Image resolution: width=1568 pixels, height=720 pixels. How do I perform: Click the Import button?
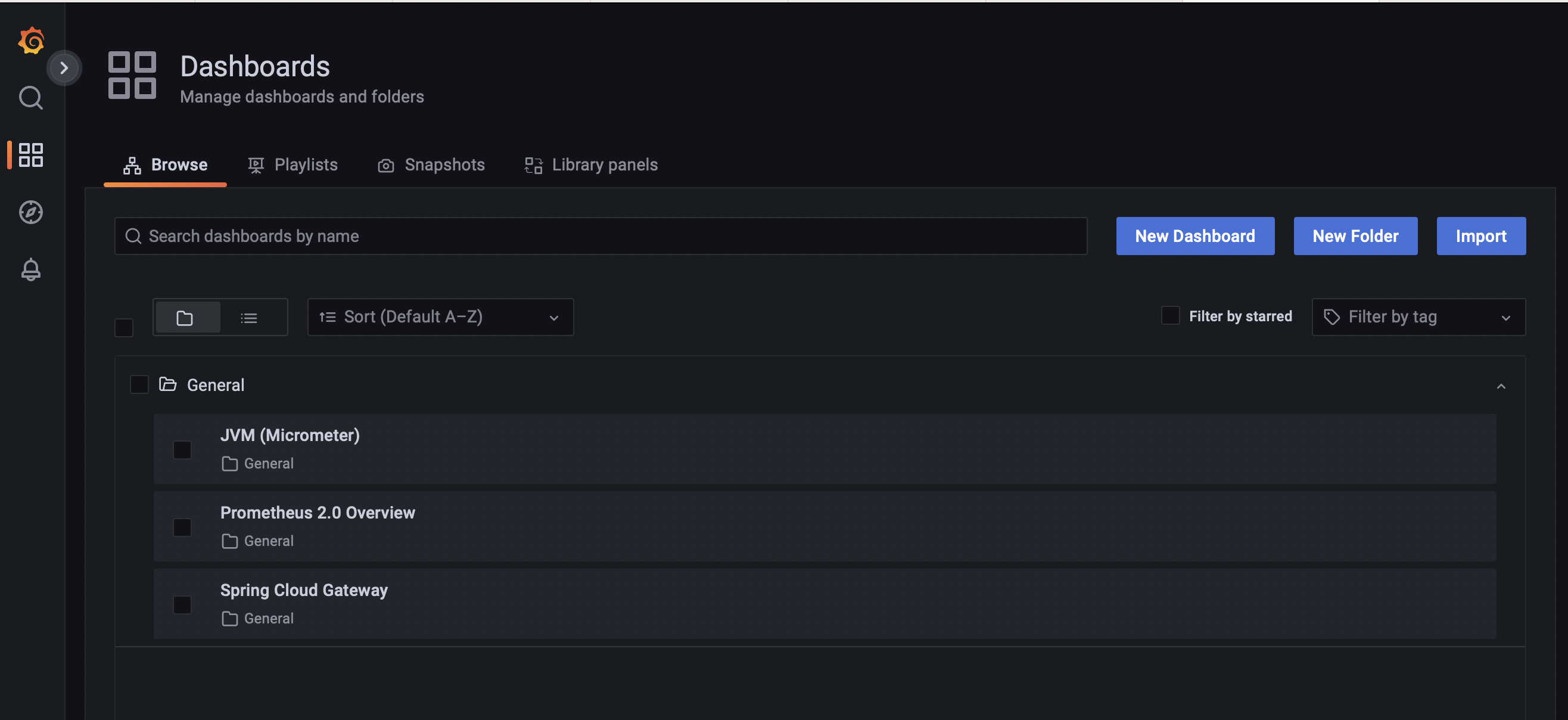[x=1480, y=236]
